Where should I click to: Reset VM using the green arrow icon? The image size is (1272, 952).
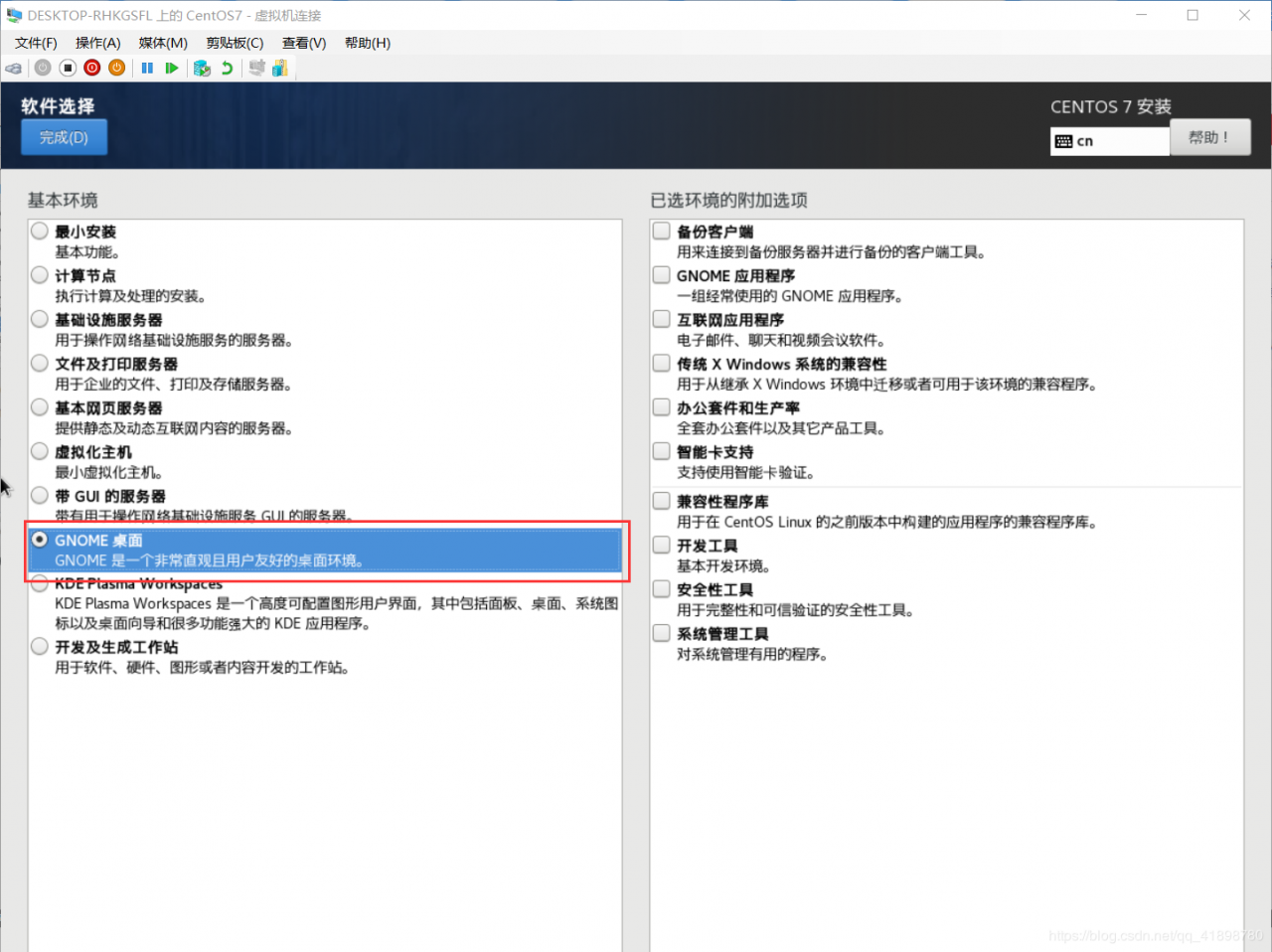(x=172, y=68)
